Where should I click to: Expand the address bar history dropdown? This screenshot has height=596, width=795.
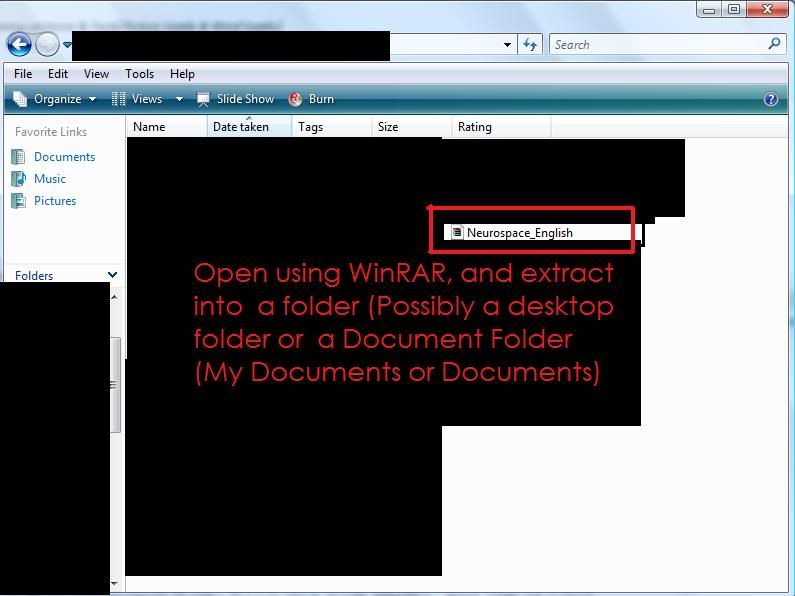[508, 44]
